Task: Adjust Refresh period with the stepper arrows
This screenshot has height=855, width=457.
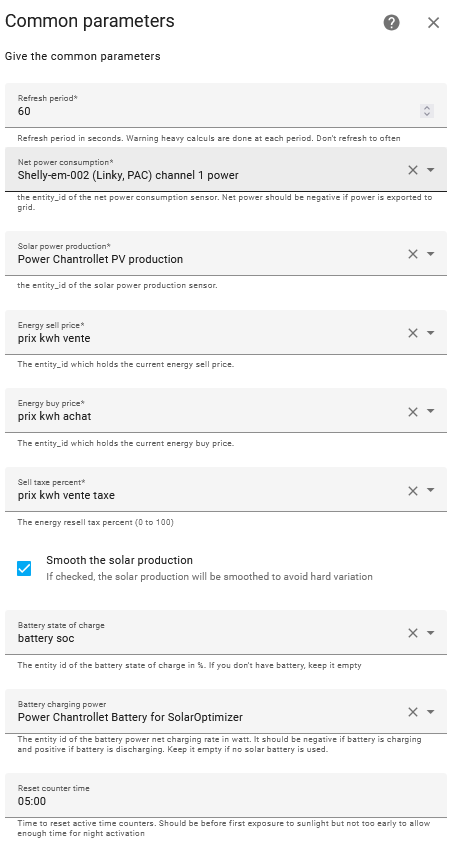Action: coord(427,111)
